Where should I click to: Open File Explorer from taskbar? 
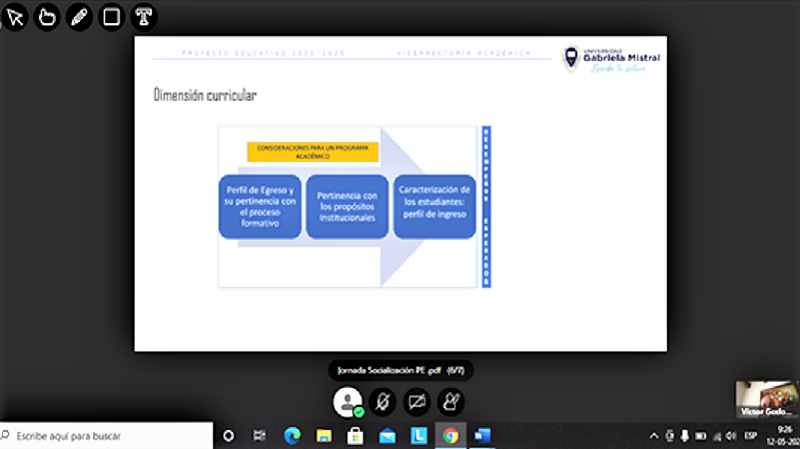click(x=324, y=436)
